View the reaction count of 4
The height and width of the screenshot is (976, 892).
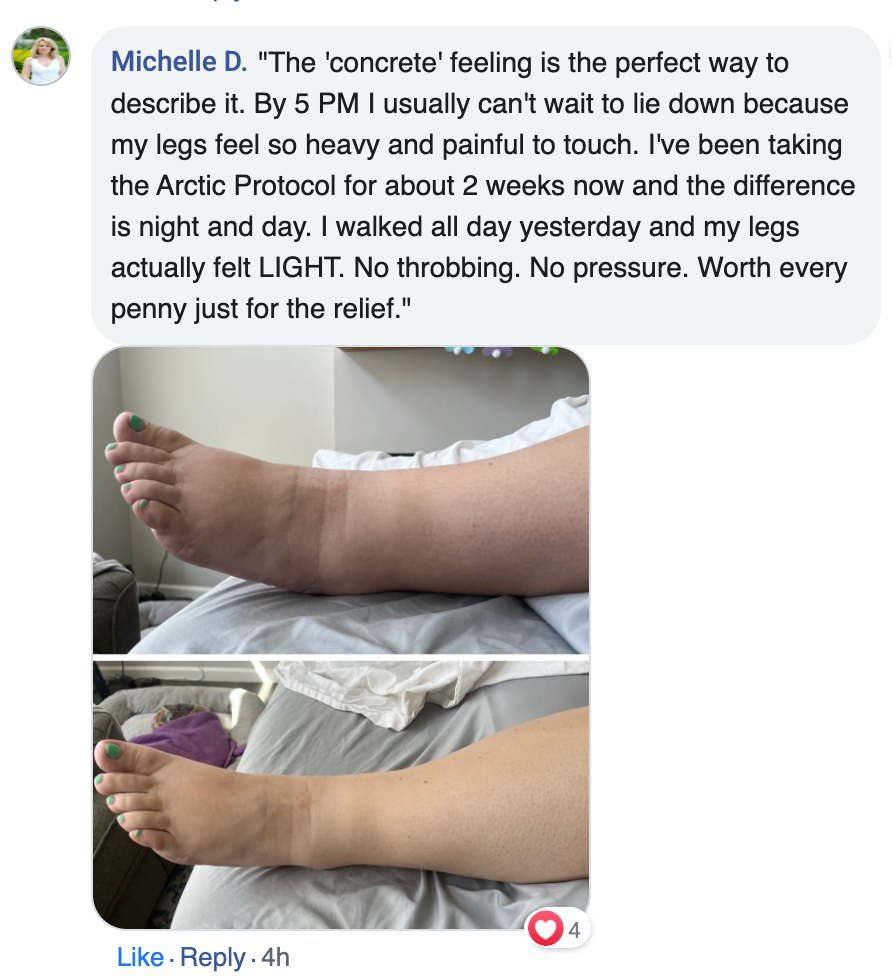[574, 930]
